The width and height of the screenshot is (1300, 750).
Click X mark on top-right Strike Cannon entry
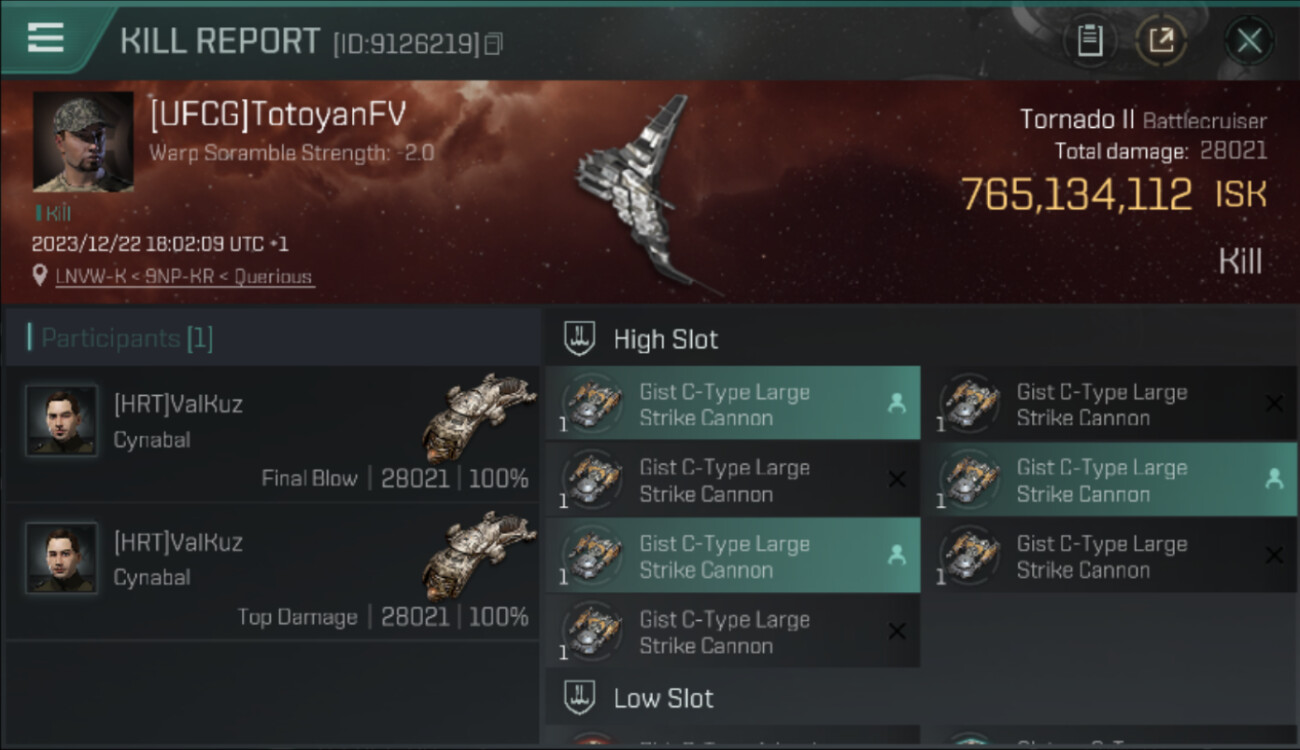(x=1274, y=404)
